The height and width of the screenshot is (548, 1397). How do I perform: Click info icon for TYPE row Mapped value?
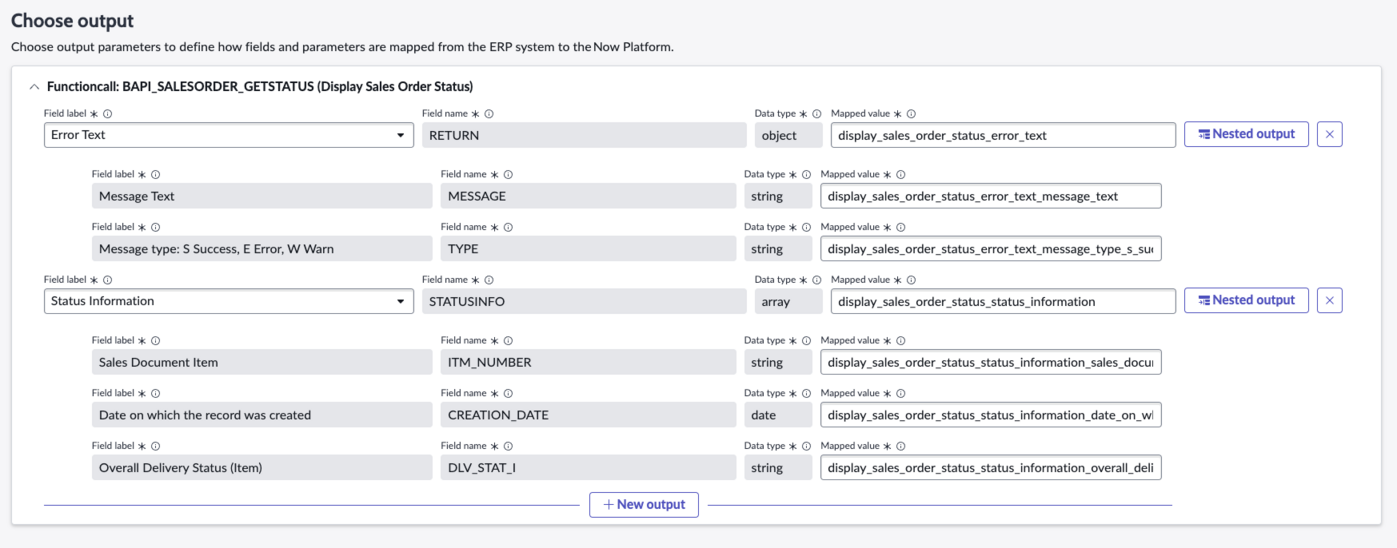900,228
